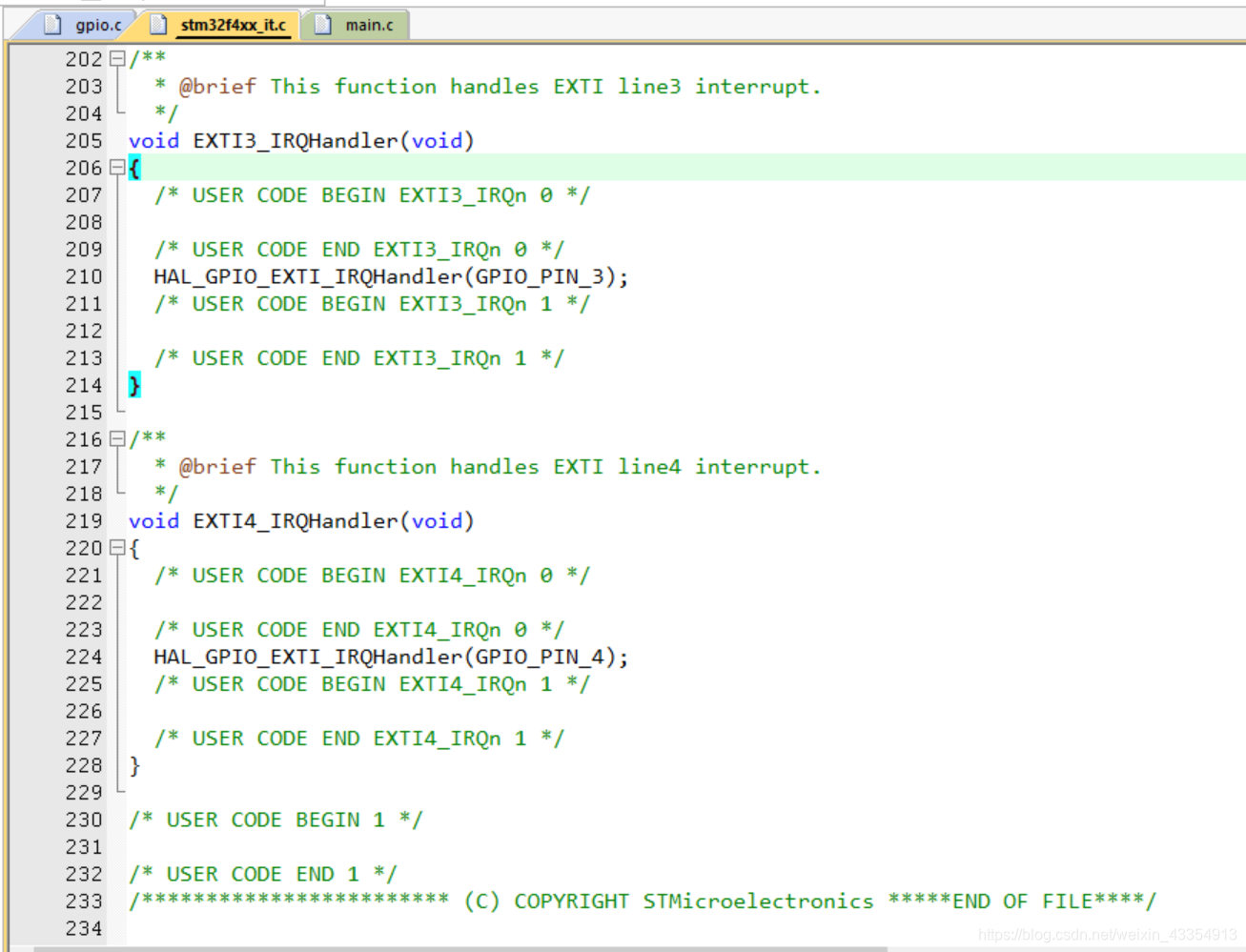This screenshot has width=1246, height=952.
Task: Click line number 224
Action: coord(84,657)
